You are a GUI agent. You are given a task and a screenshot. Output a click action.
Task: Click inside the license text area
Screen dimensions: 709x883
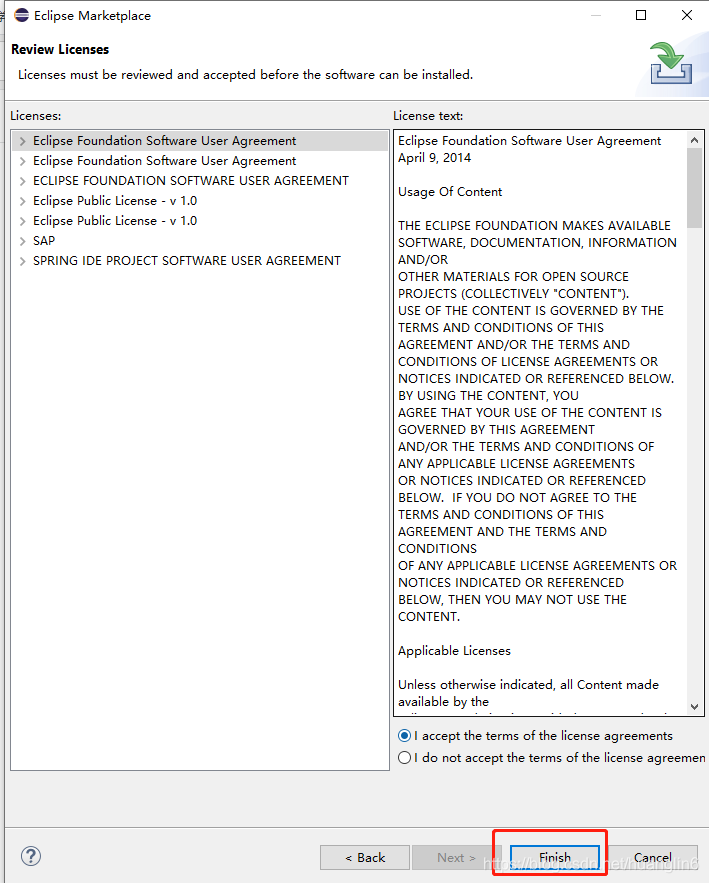(541, 422)
